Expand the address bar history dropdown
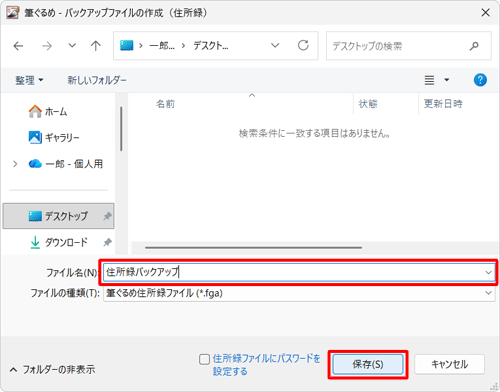Screen dimensions: 500x392 coord(275,45)
